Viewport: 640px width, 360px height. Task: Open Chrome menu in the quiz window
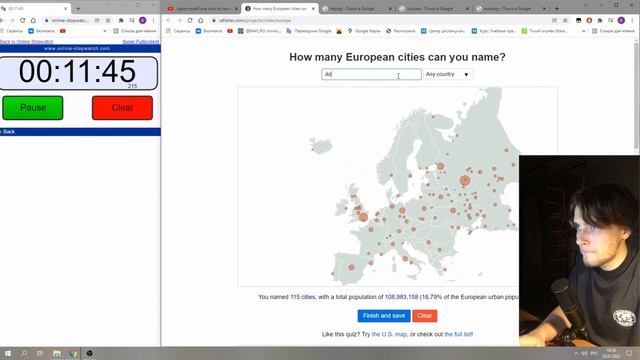tap(632, 20)
